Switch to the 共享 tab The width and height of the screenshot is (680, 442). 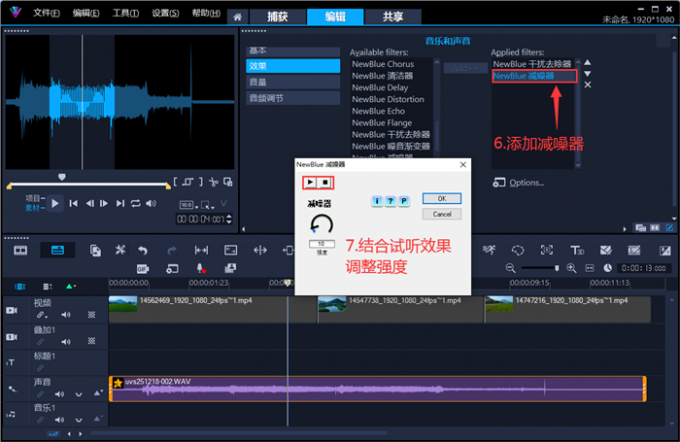pyautogui.click(x=379, y=17)
